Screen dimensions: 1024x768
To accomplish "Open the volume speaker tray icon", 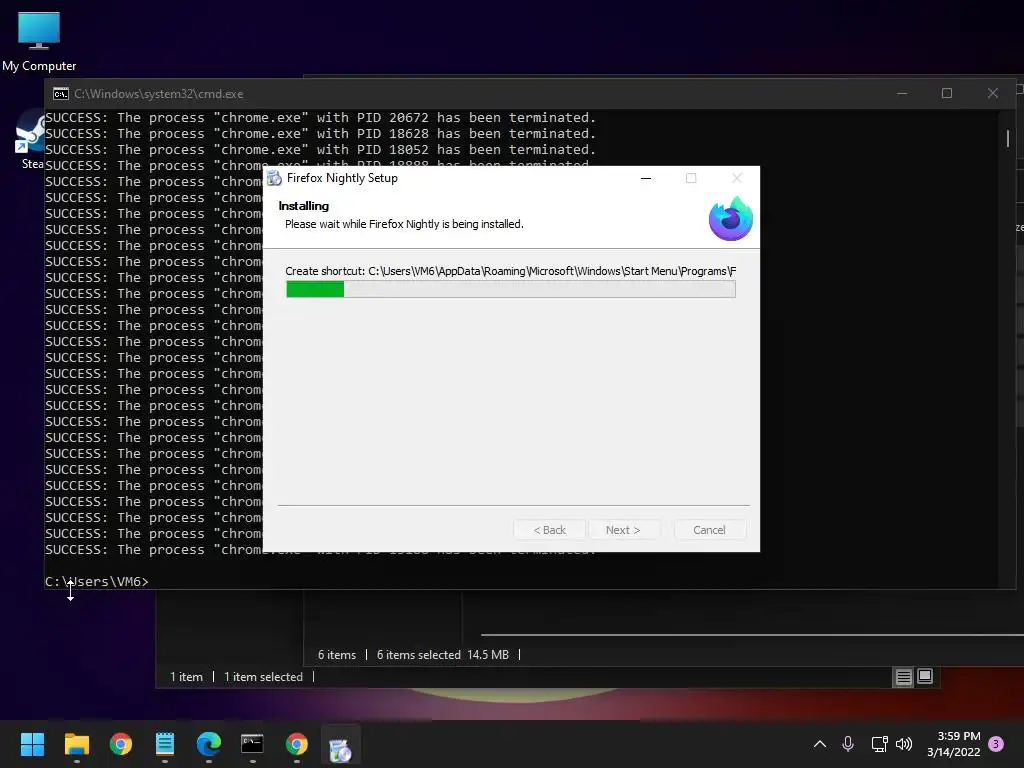I will (904, 744).
